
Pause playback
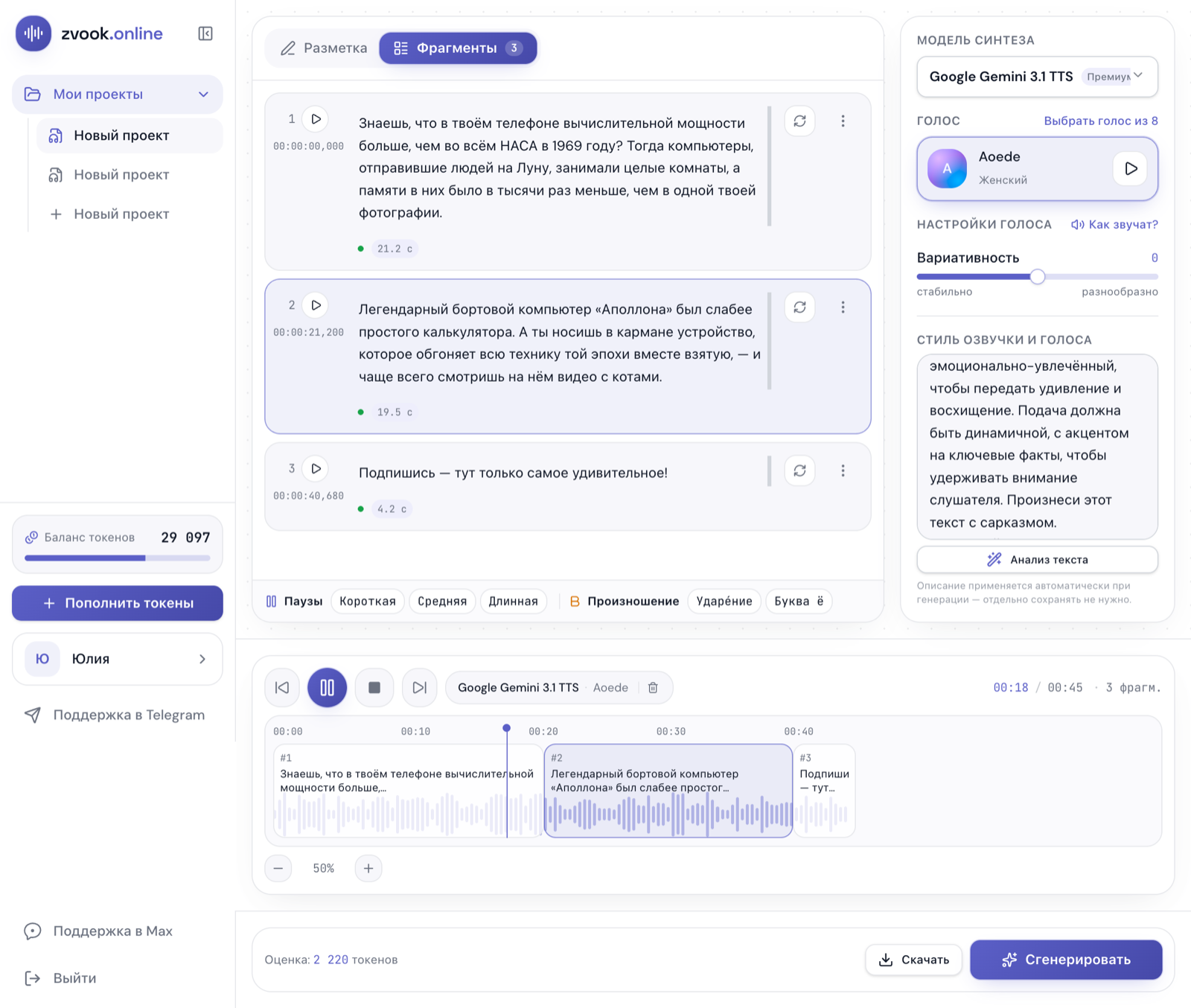327,688
